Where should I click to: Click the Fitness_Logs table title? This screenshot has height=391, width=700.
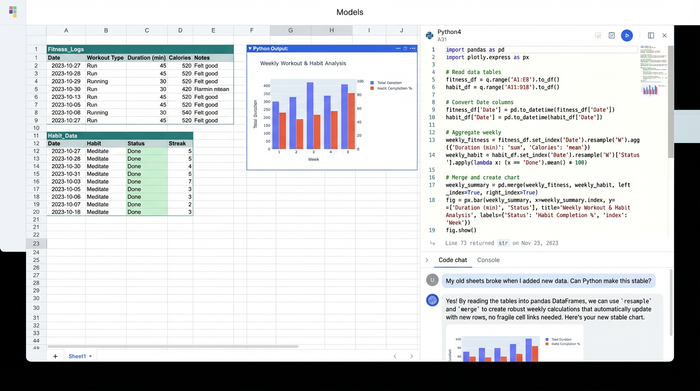pyautogui.click(x=66, y=49)
